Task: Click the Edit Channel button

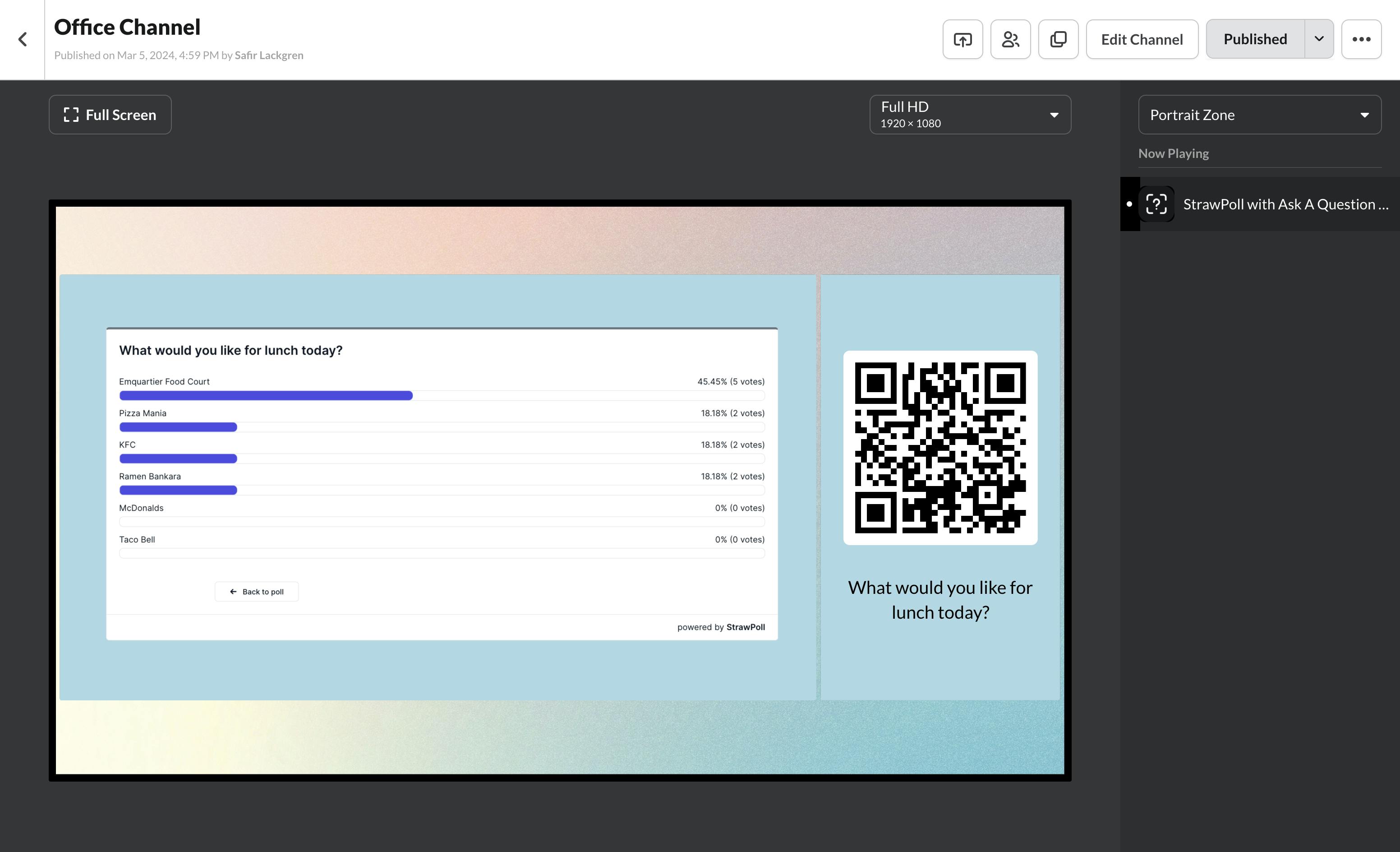Action: coord(1142,39)
